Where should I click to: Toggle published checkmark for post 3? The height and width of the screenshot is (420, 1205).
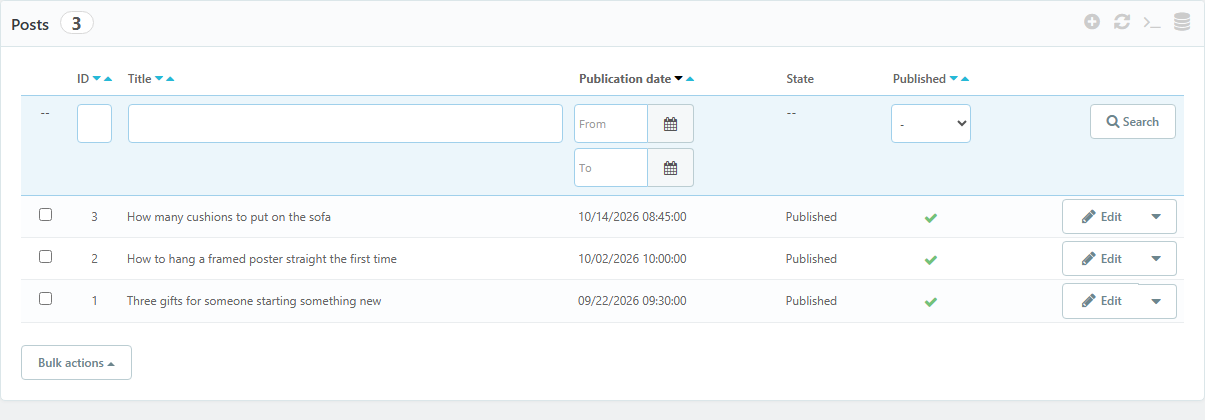tap(931, 217)
